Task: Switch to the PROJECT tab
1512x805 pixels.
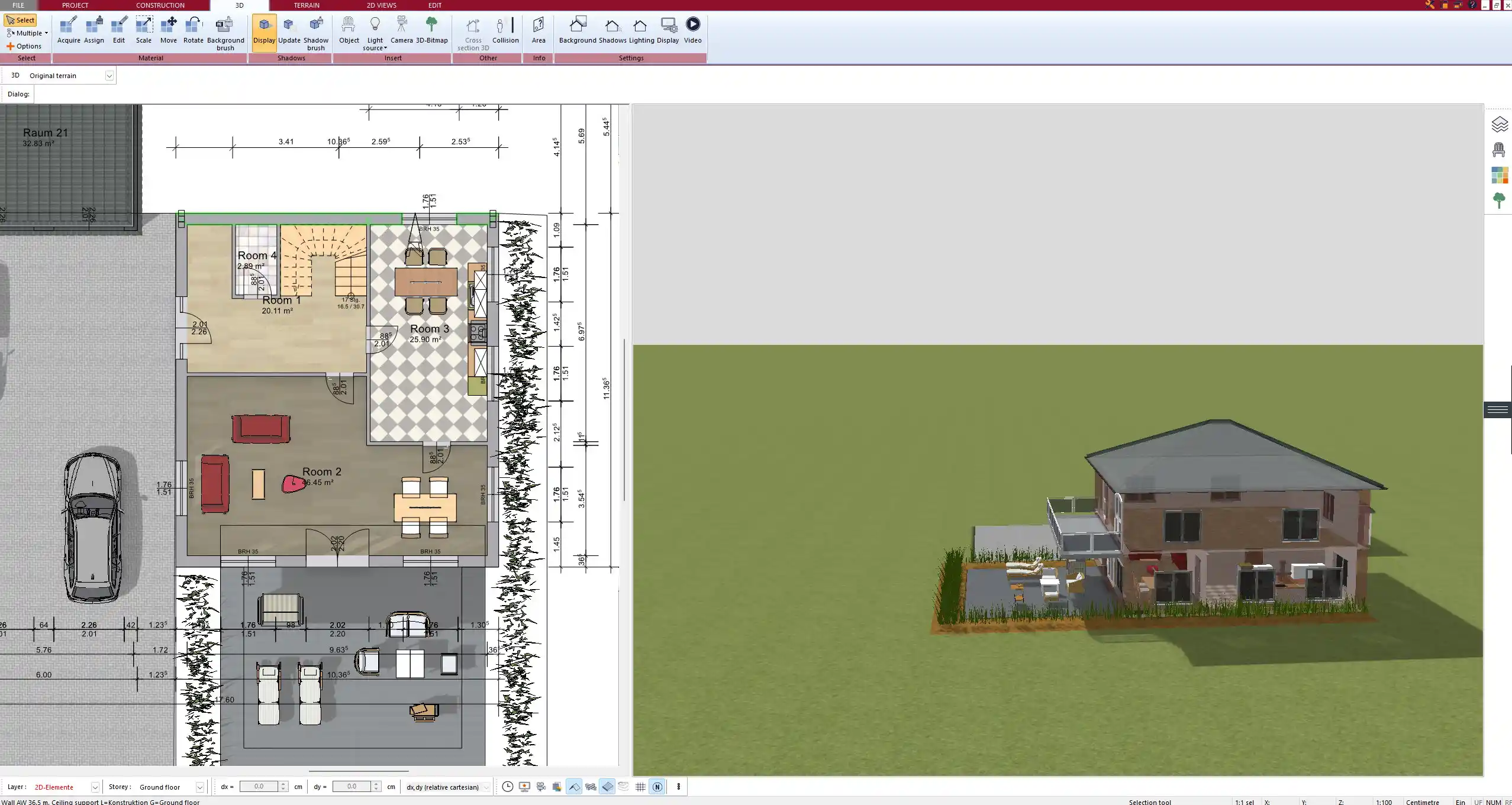Action: tap(75, 5)
